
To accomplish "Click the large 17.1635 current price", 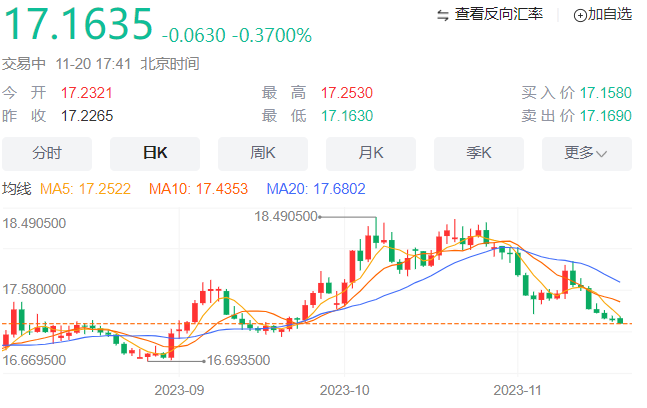I will click(78, 24).
